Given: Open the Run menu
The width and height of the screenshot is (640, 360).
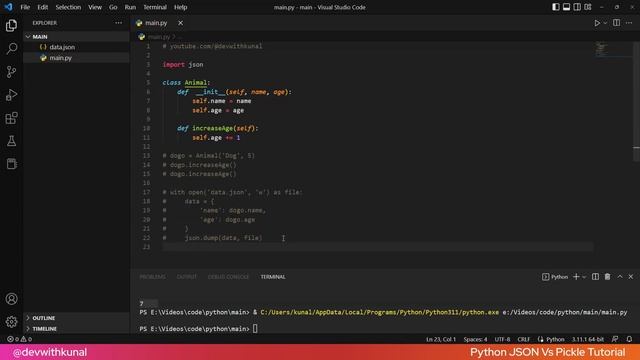Looking at the screenshot, I should pyautogui.click(x=130, y=7).
